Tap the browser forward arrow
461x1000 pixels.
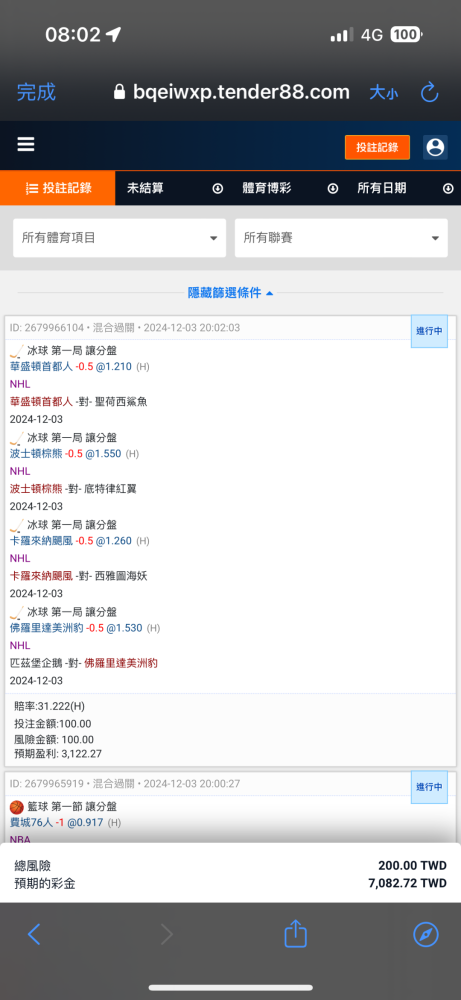tap(166, 935)
